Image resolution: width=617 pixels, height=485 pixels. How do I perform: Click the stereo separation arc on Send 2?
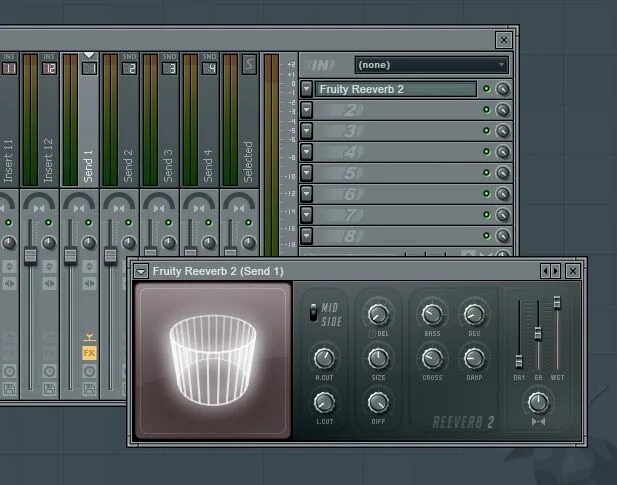point(119,201)
